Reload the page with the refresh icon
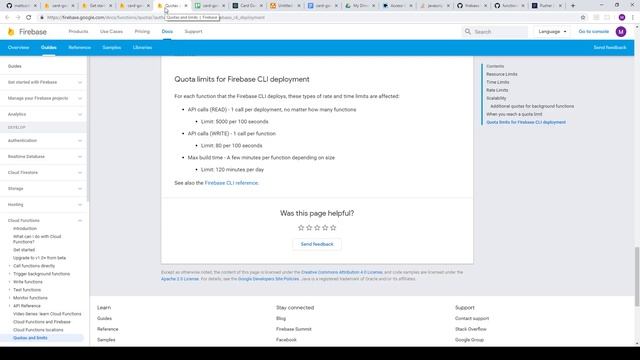This screenshot has width=640, height=360. pos(29,18)
